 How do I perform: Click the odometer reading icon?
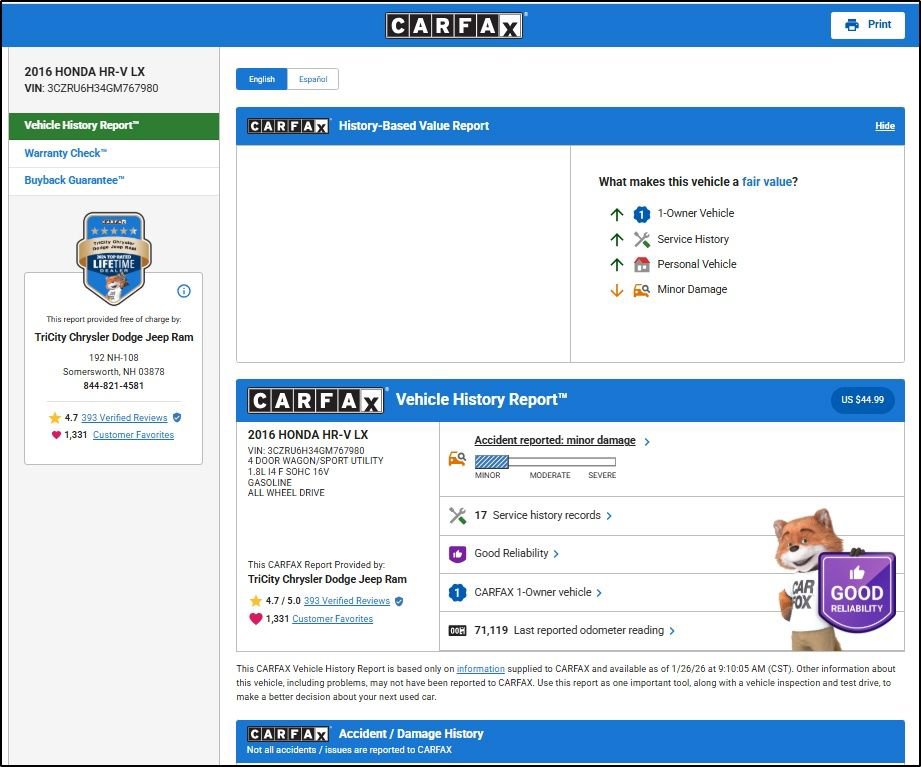pos(457,631)
